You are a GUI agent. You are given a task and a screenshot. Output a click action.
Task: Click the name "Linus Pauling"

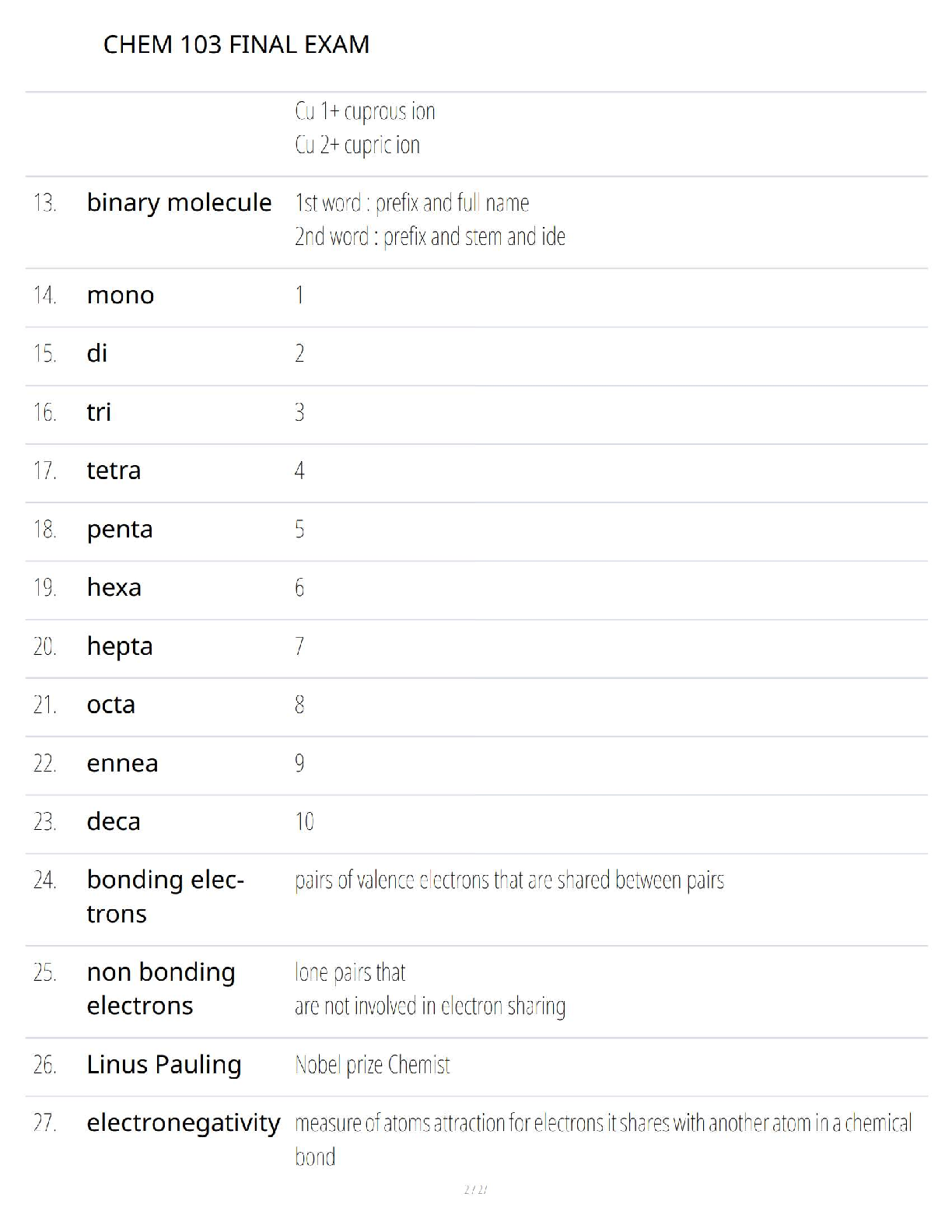(x=164, y=1064)
